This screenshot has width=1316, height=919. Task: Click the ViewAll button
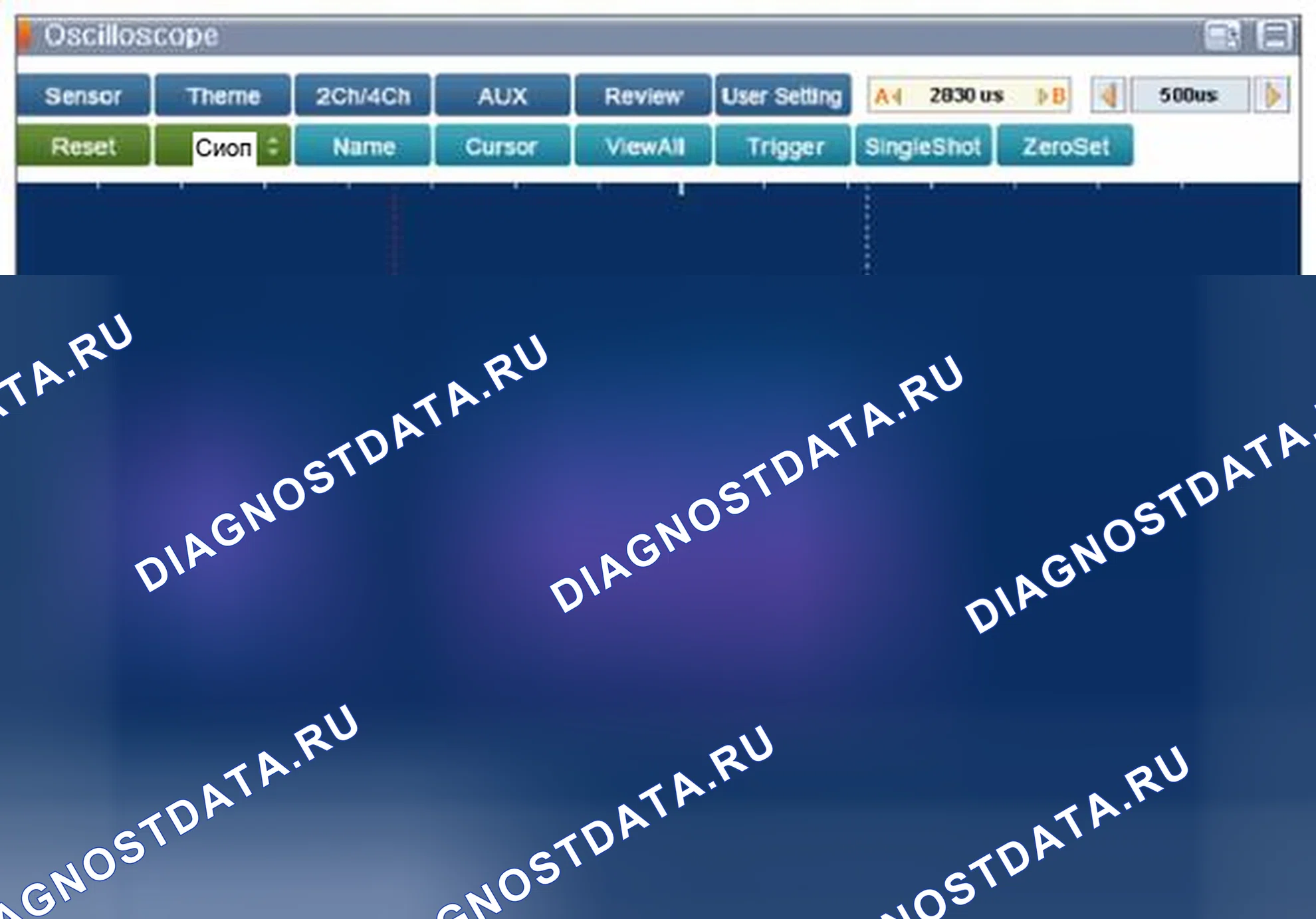pyautogui.click(x=643, y=146)
